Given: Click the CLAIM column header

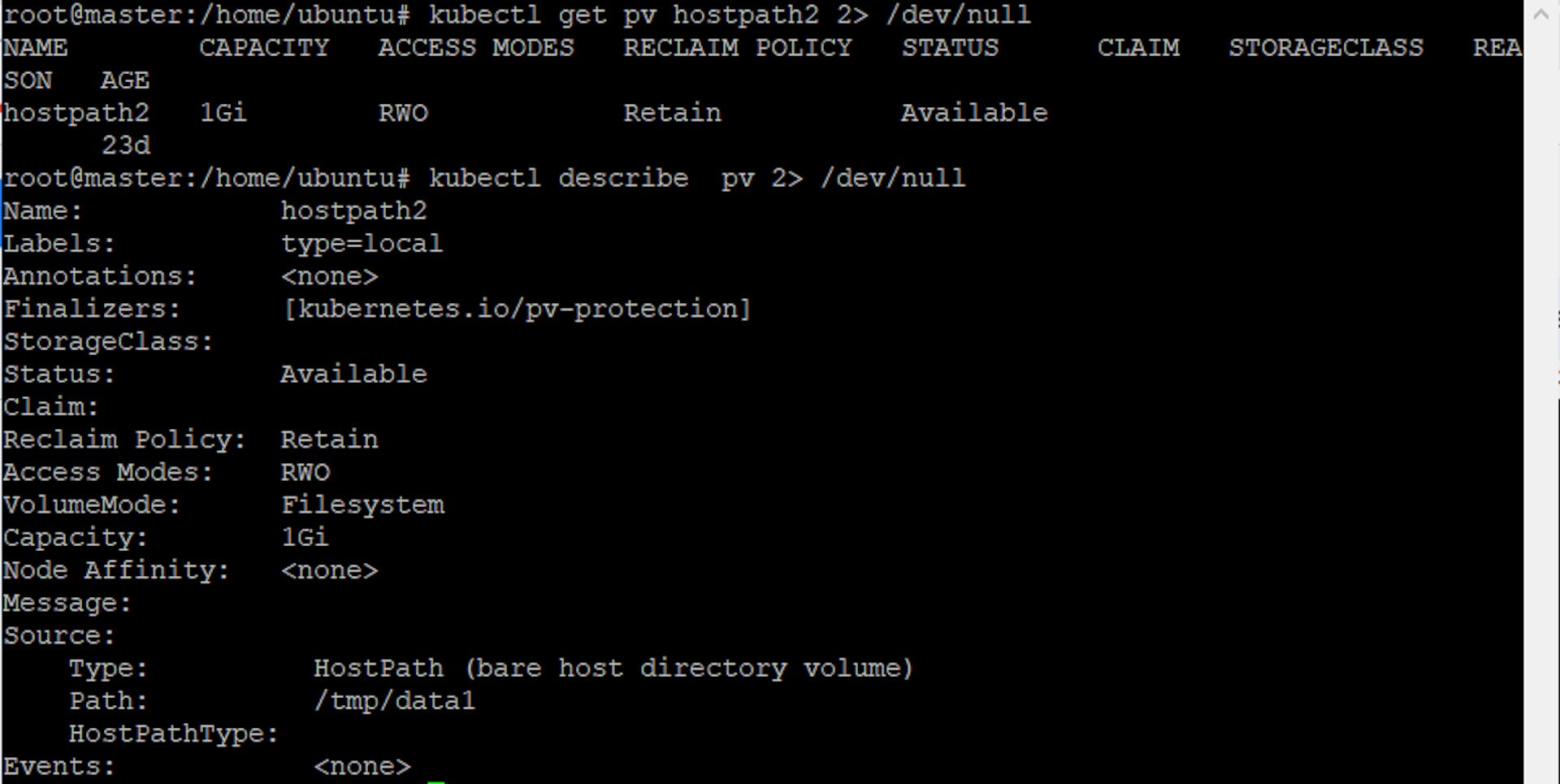Looking at the screenshot, I should [1137, 47].
